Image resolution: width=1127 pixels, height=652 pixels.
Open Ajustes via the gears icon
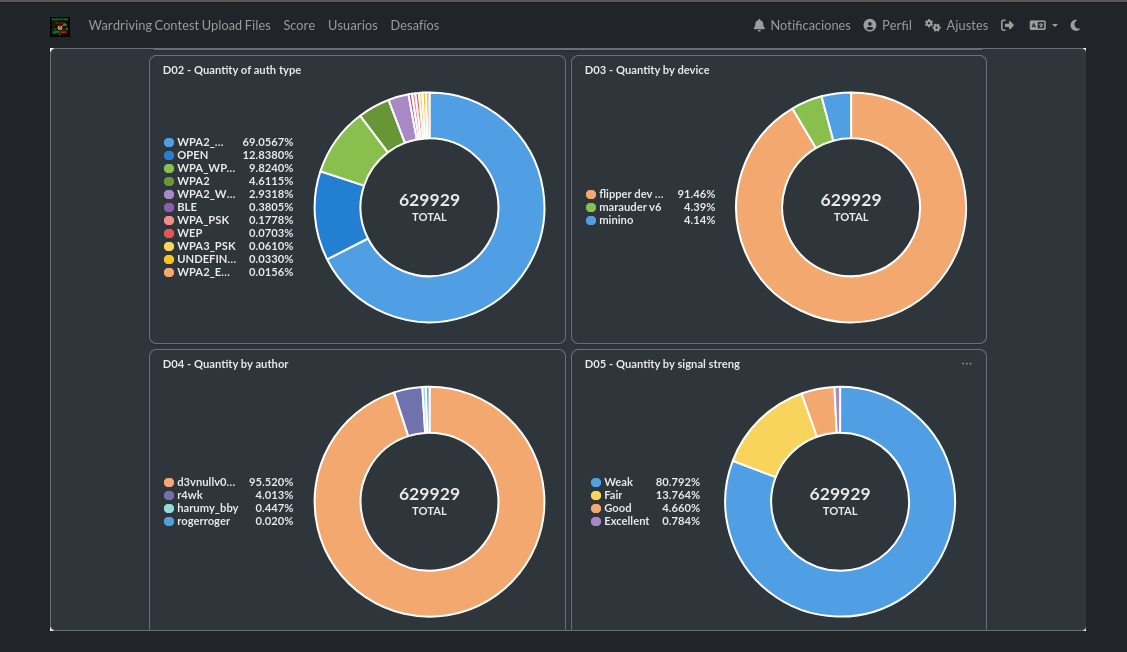(x=932, y=26)
